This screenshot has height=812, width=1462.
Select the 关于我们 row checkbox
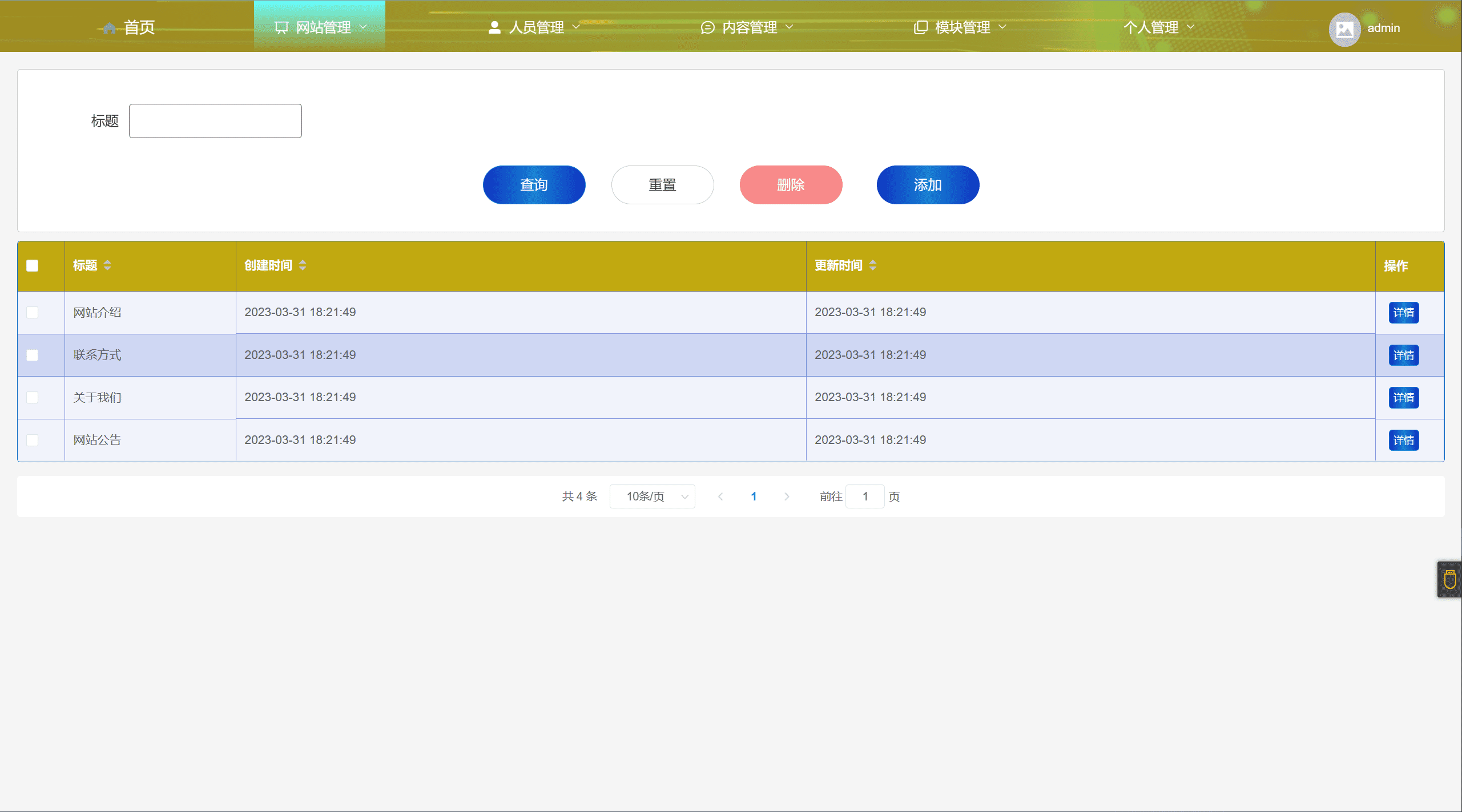point(33,398)
